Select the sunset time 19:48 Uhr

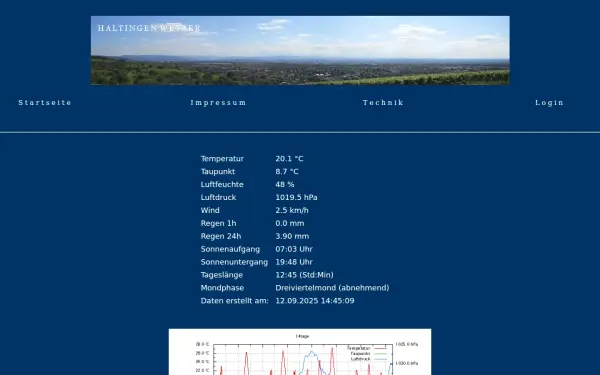[x=294, y=262]
